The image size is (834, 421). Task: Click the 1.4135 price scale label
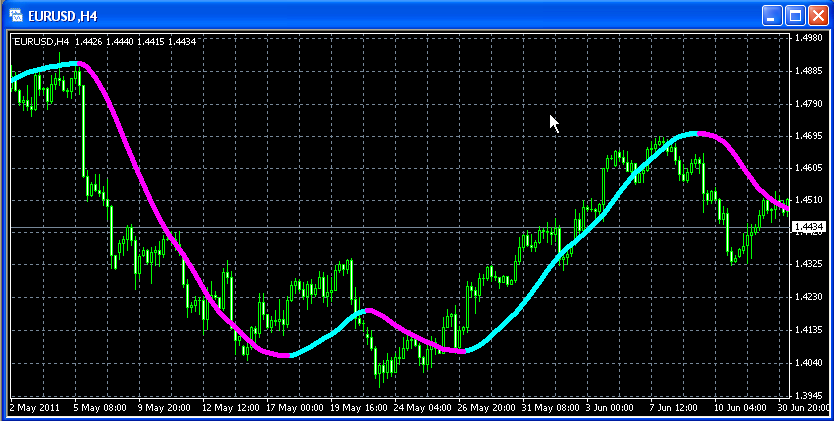point(810,330)
